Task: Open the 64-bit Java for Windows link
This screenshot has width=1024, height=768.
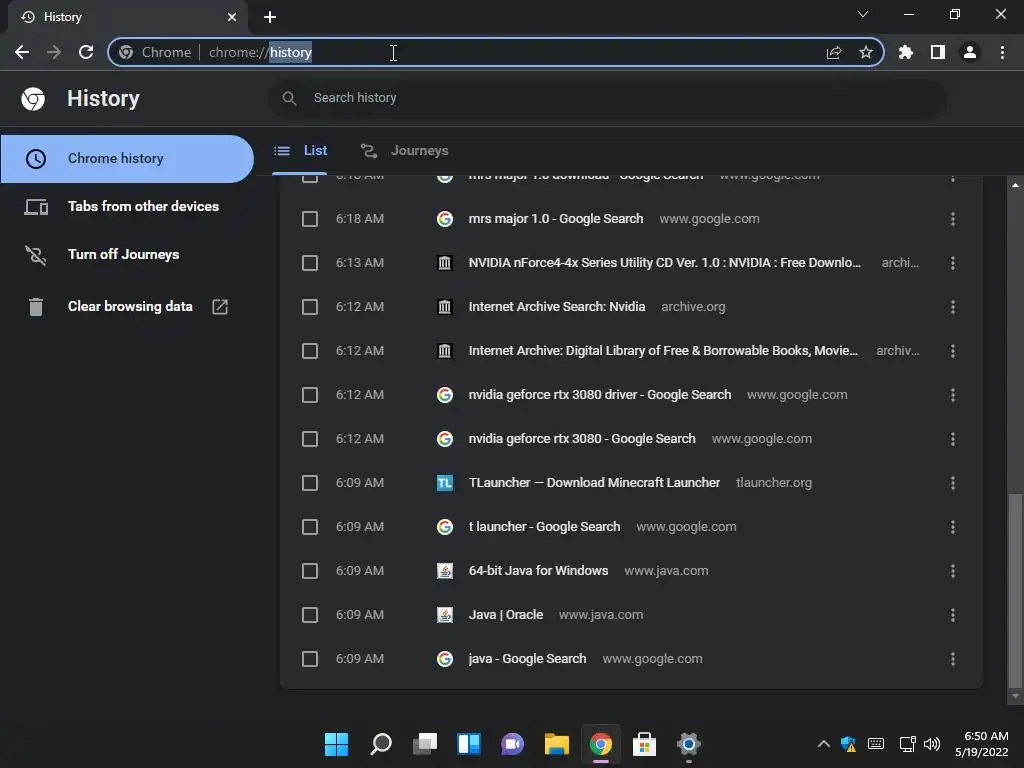Action: 538,571
